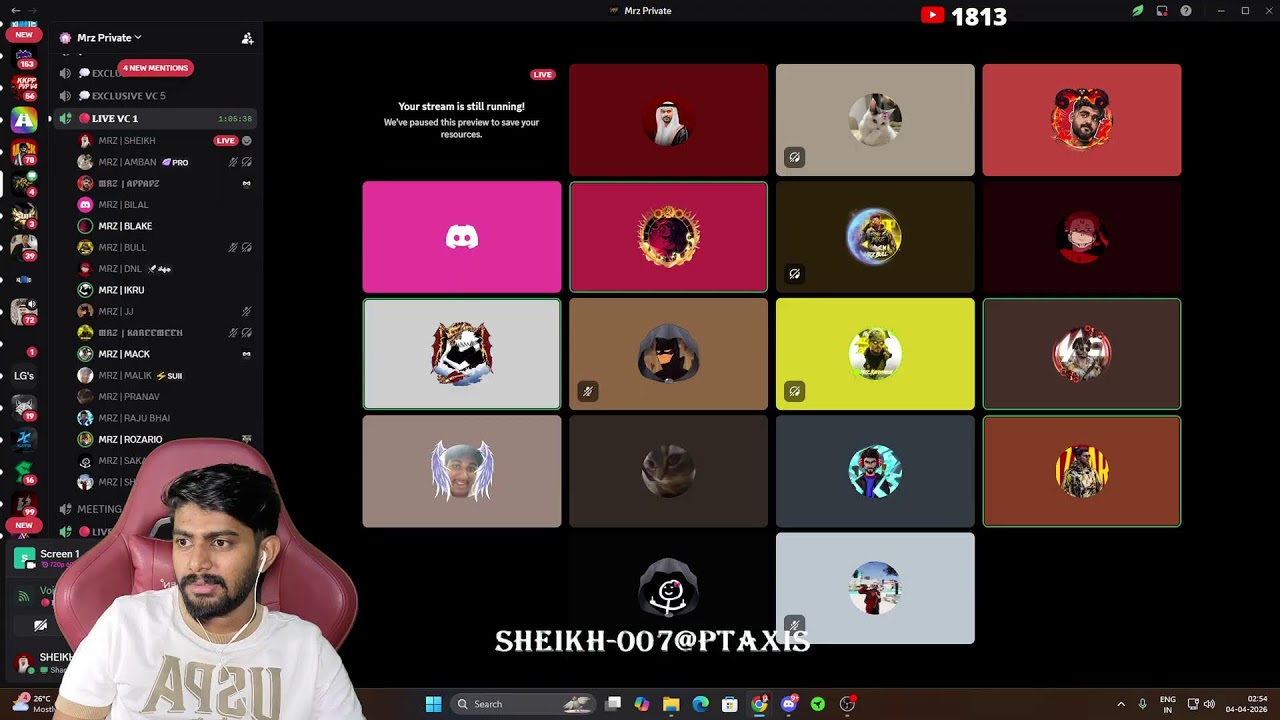Click the back navigation arrow
Viewport: 1280px width, 720px height.
[15, 11]
